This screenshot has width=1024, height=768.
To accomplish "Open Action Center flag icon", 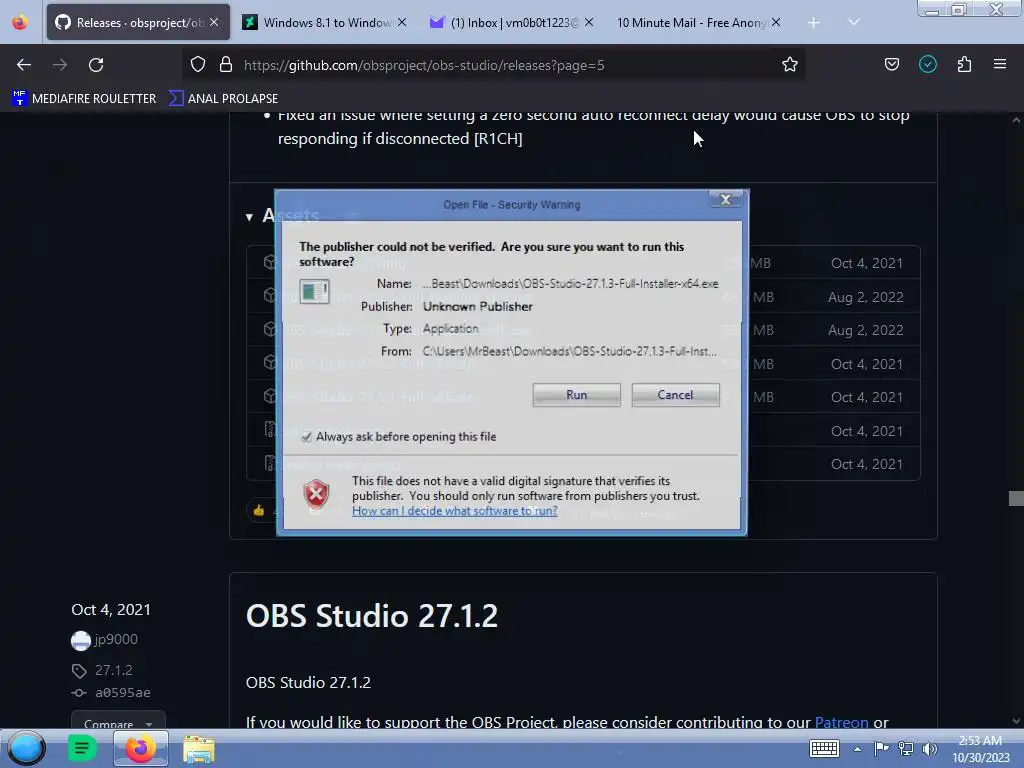I will point(881,748).
